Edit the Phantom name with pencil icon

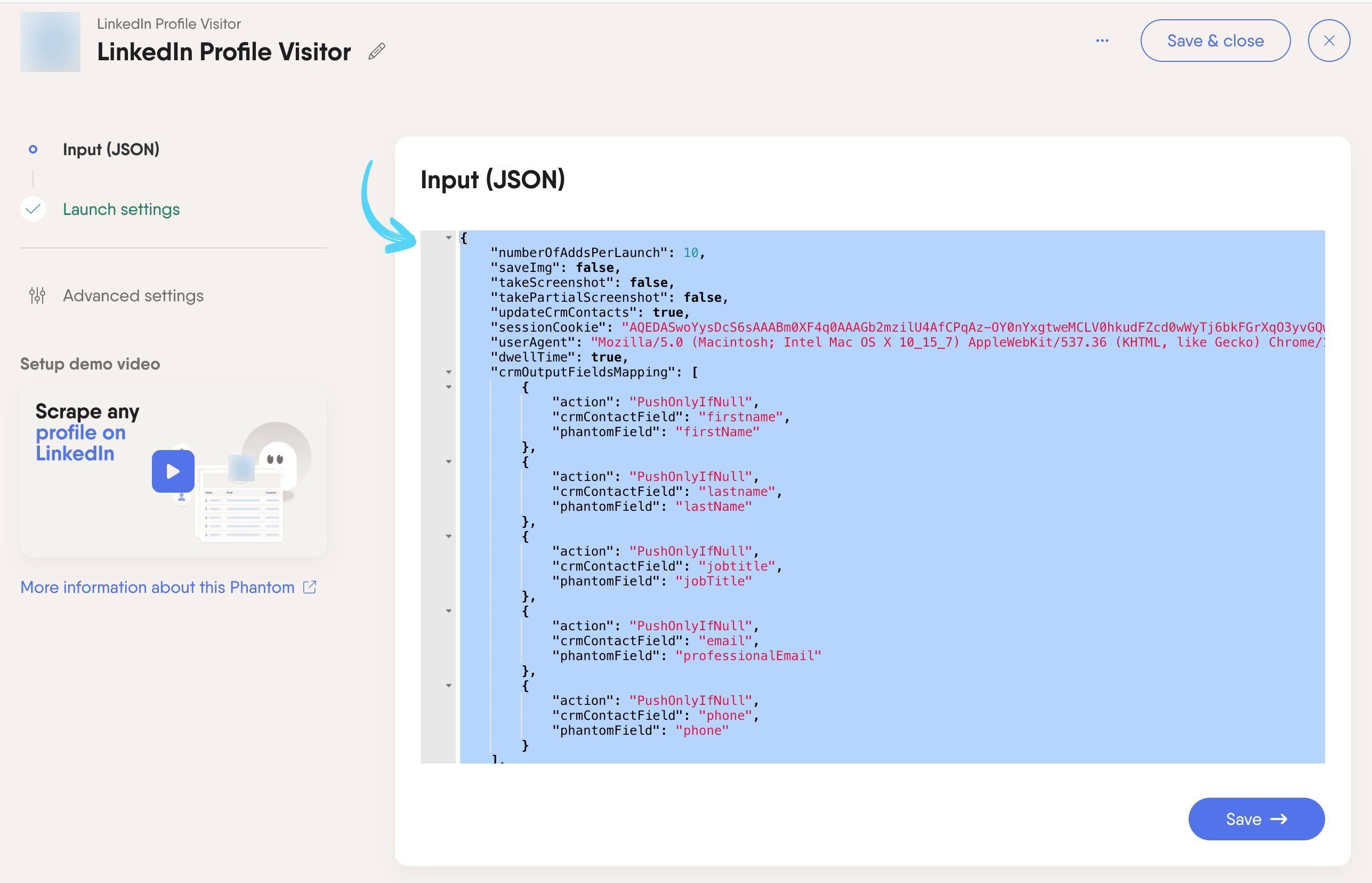click(376, 52)
